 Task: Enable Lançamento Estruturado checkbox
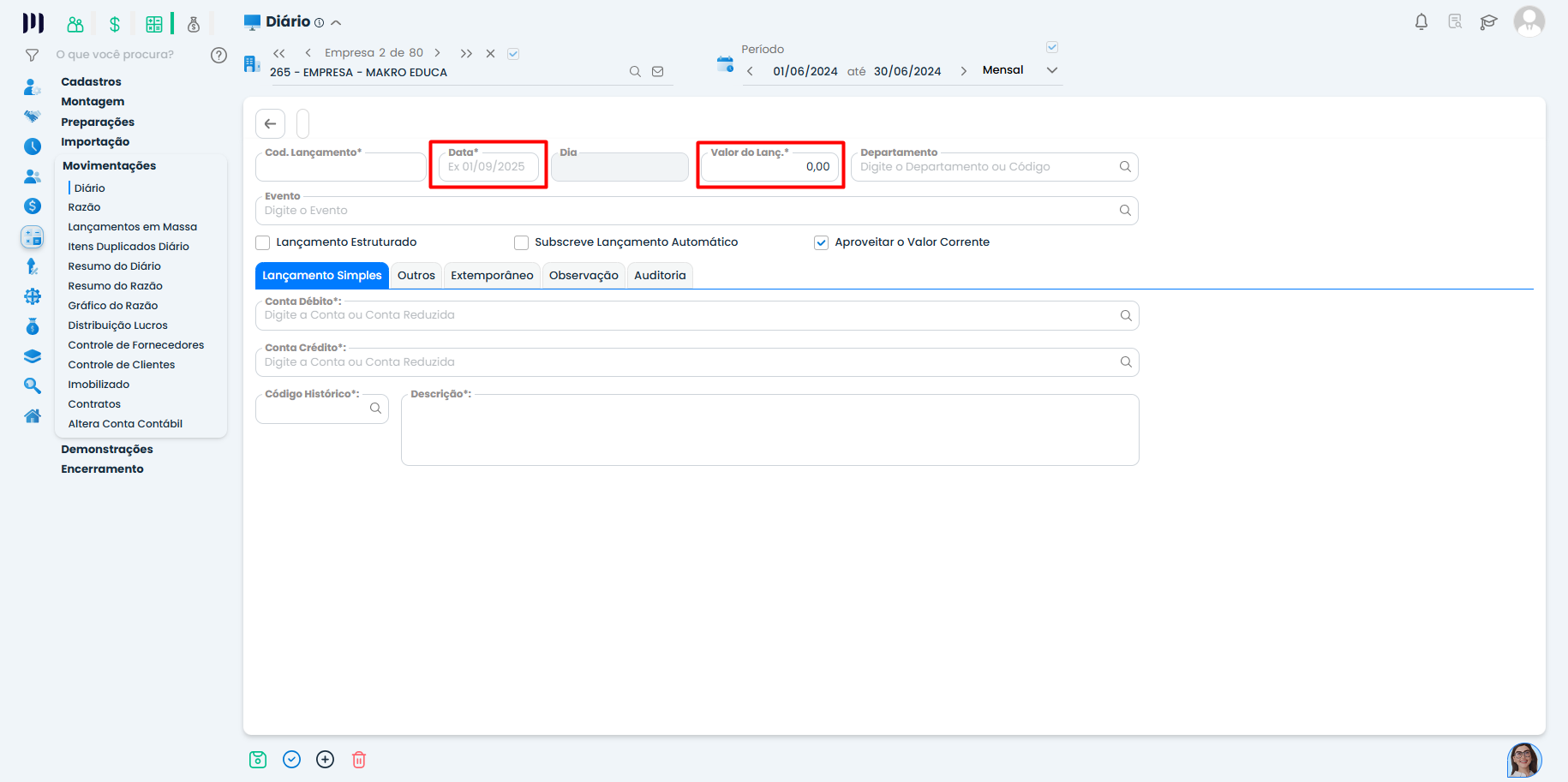pyautogui.click(x=263, y=242)
